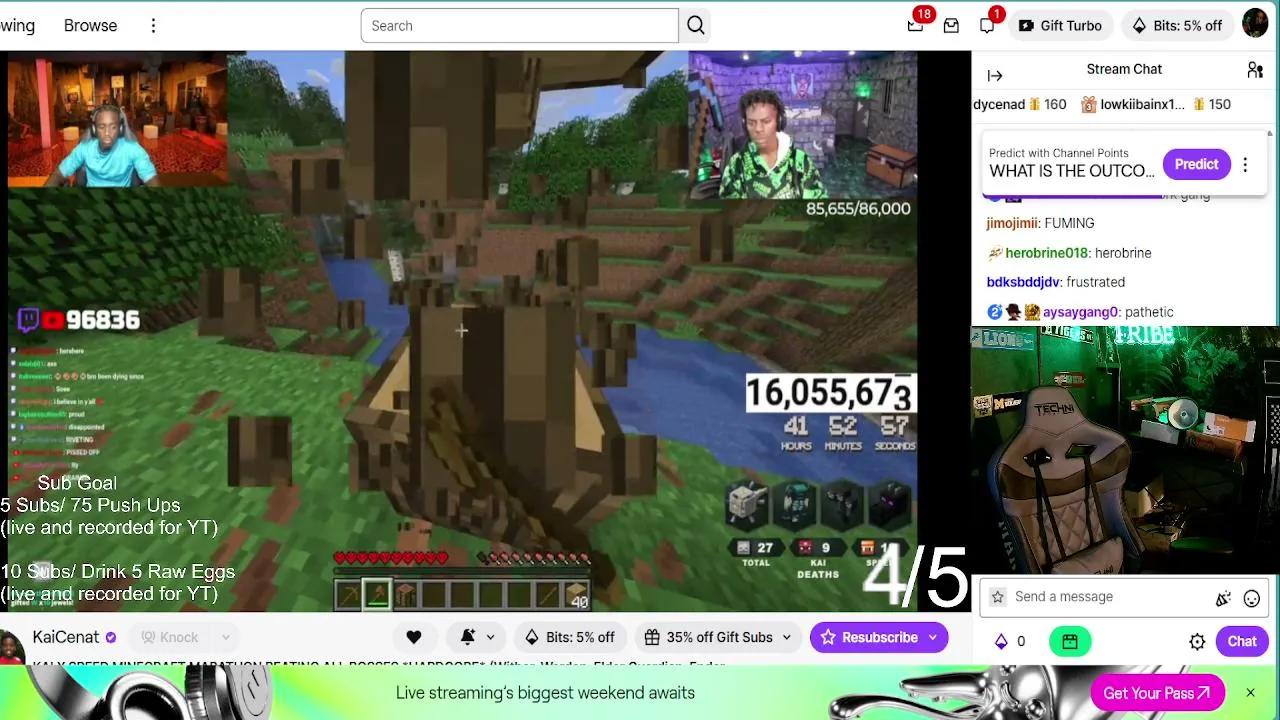Open notifications inbox showing 18
The width and height of the screenshot is (1280, 720).
tap(915, 25)
